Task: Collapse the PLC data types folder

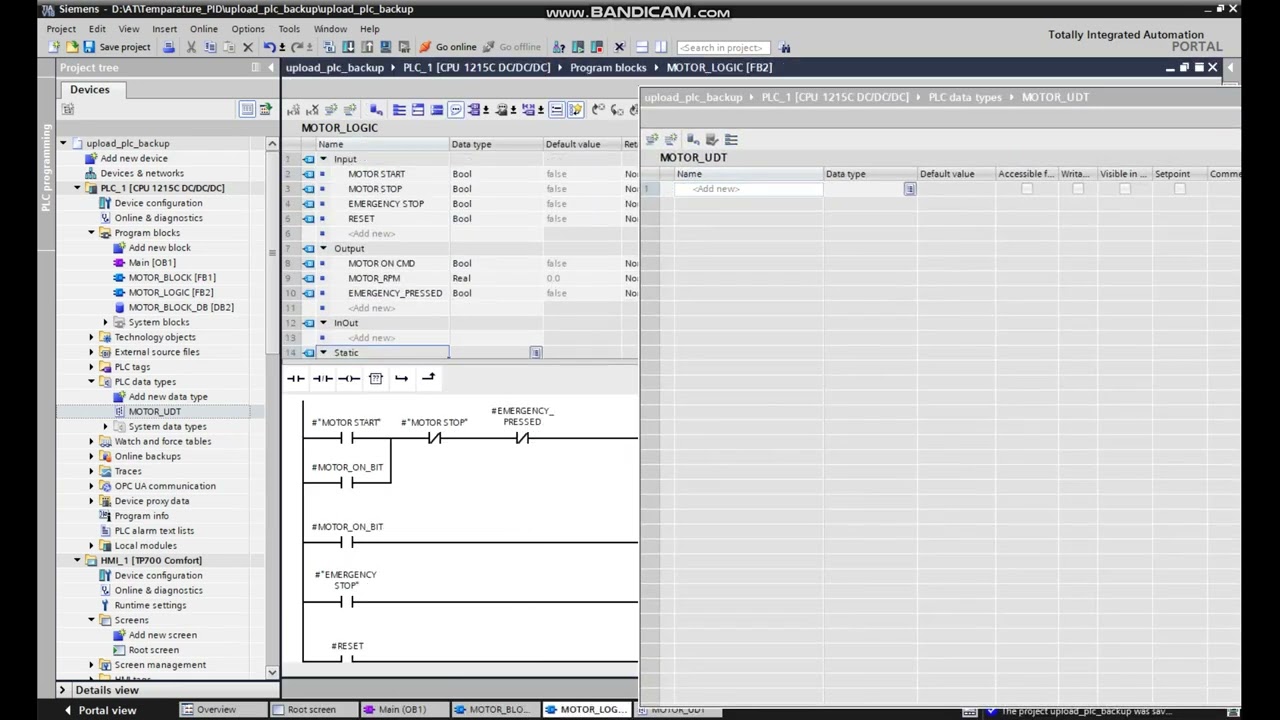Action: pos(92,382)
